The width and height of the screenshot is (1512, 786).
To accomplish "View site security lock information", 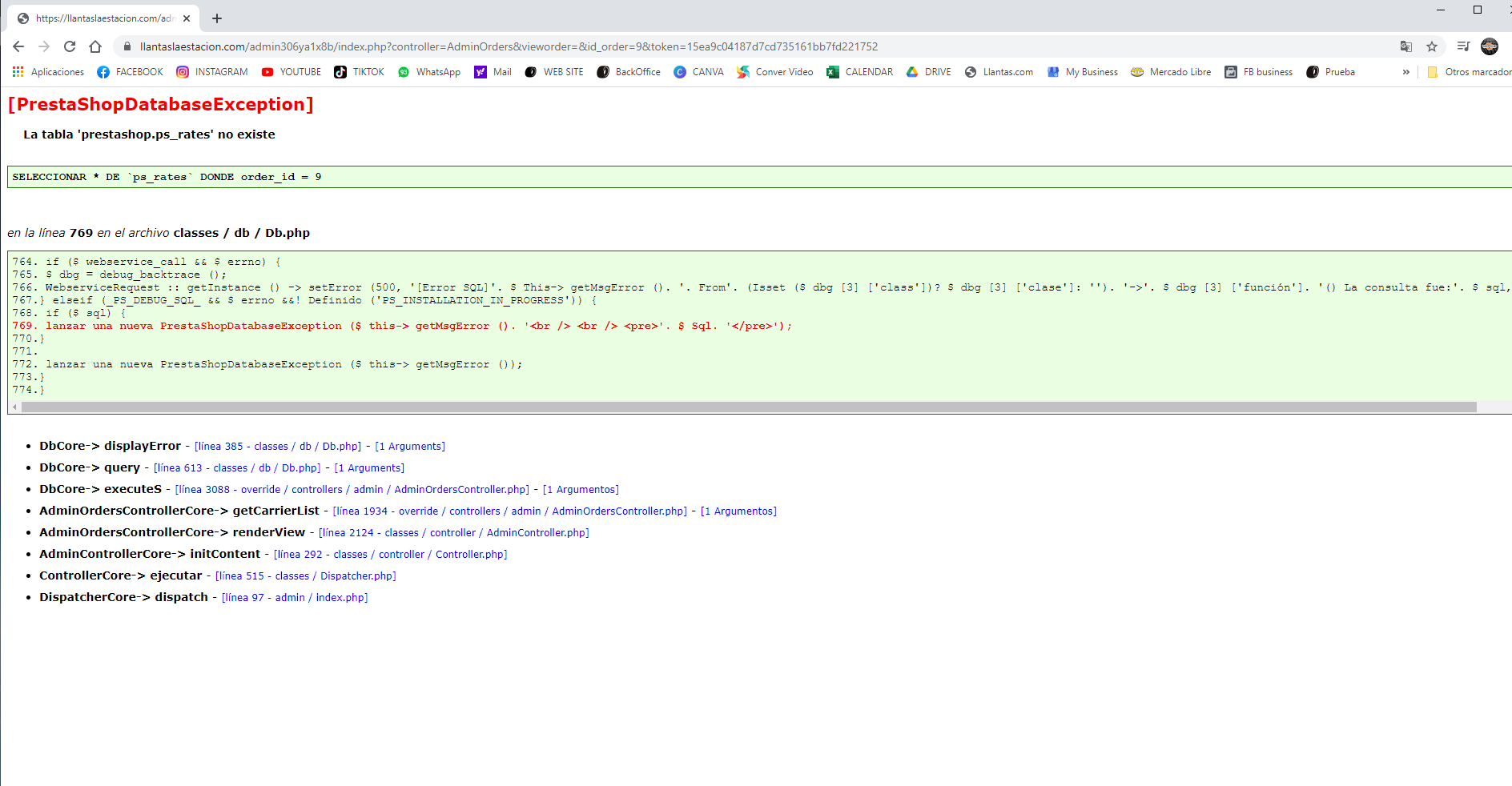I will tap(127, 46).
